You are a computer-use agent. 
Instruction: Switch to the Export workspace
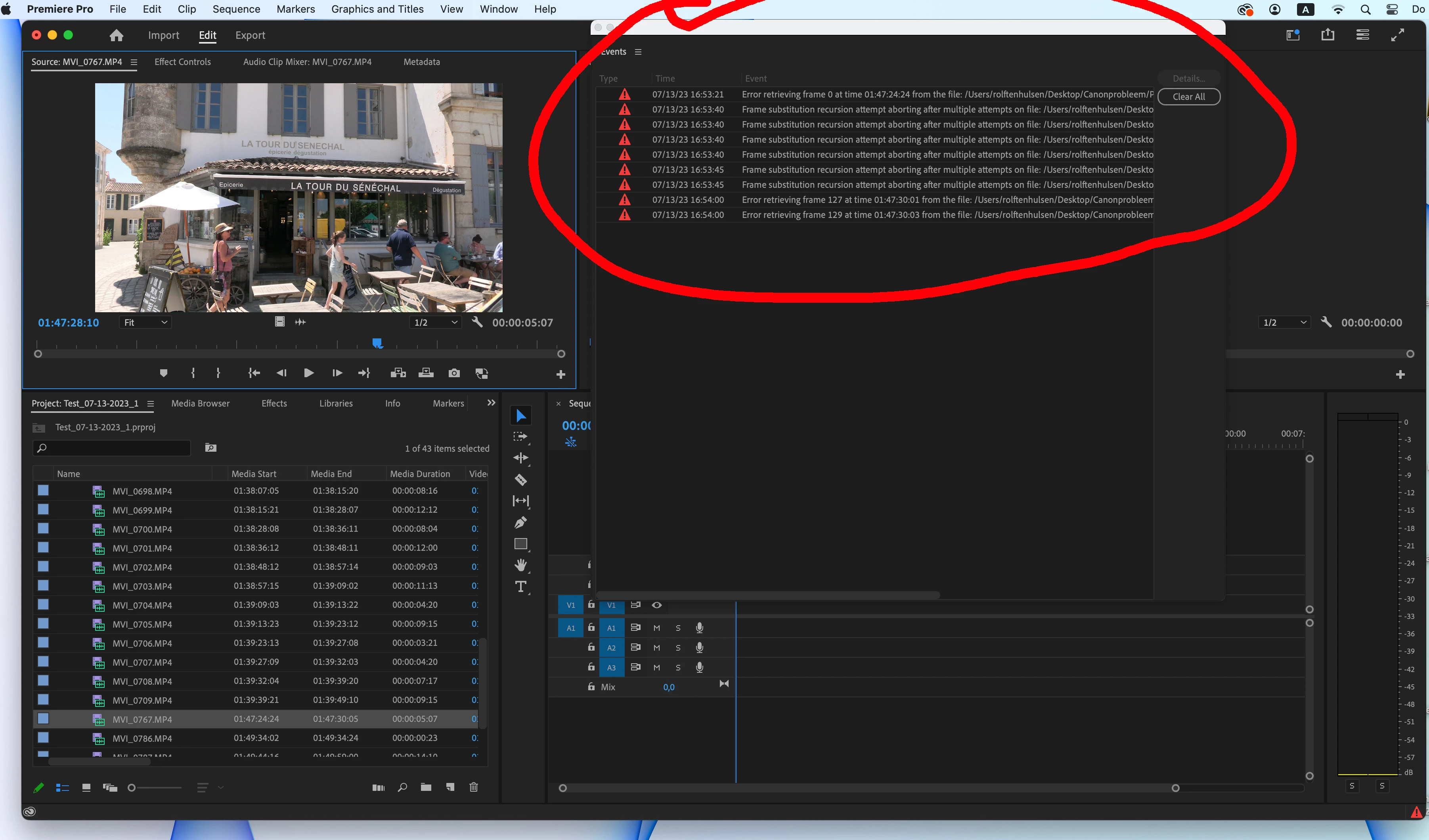tap(250, 35)
